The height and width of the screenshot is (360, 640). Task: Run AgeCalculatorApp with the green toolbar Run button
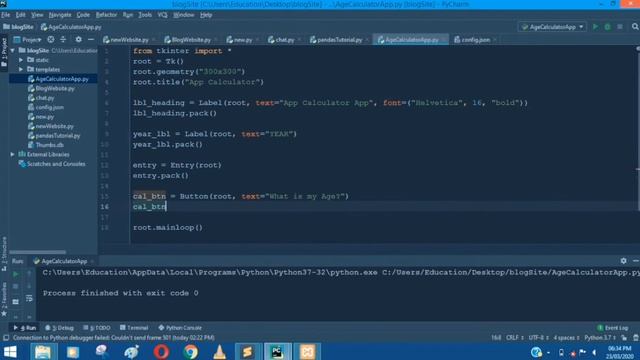coord(596,27)
